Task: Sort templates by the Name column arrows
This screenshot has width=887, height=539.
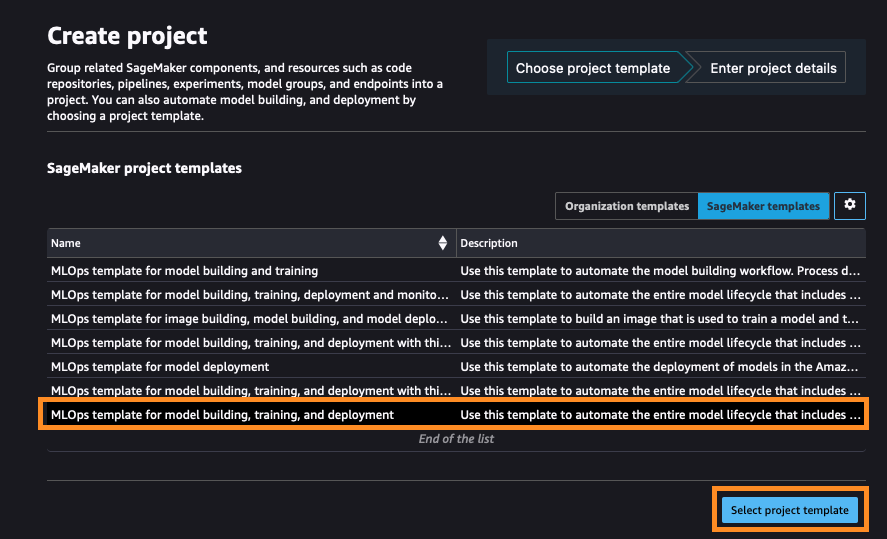Action: [x=442, y=243]
